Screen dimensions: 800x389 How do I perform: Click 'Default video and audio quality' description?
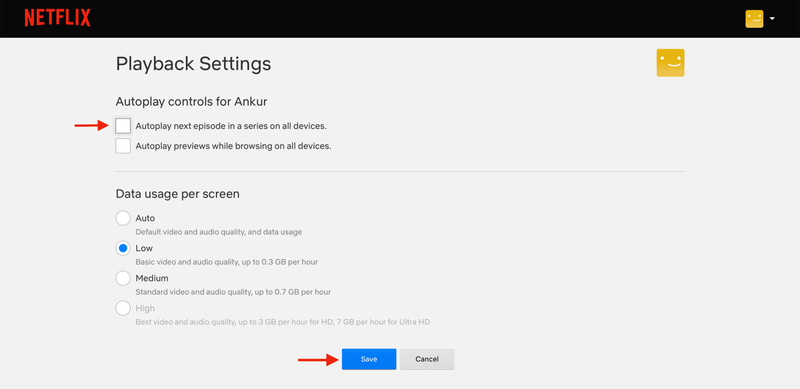point(218,232)
